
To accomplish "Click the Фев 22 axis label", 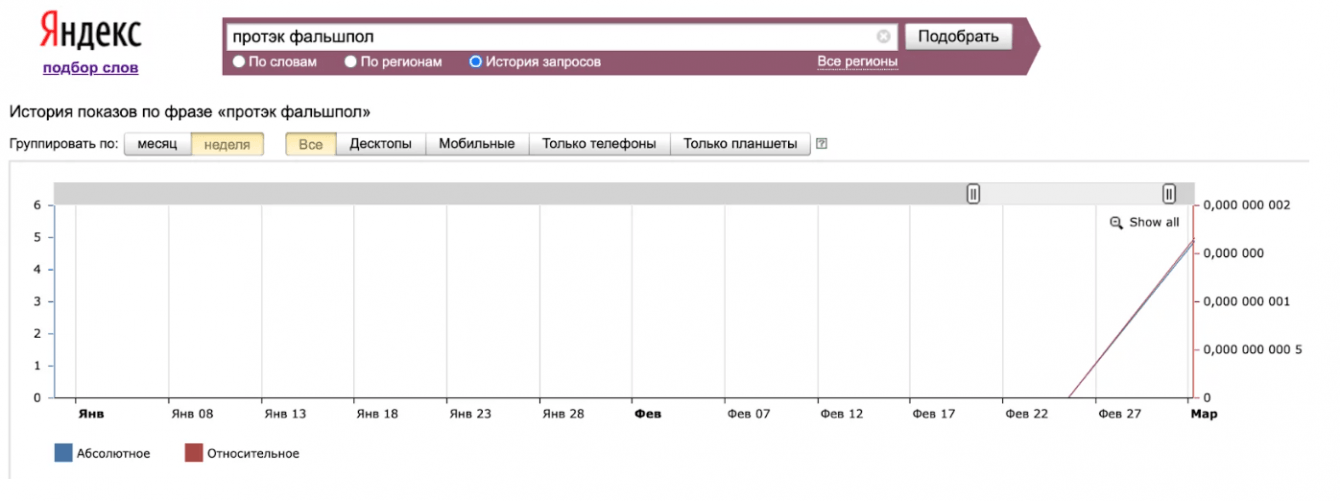I will tap(1027, 413).
